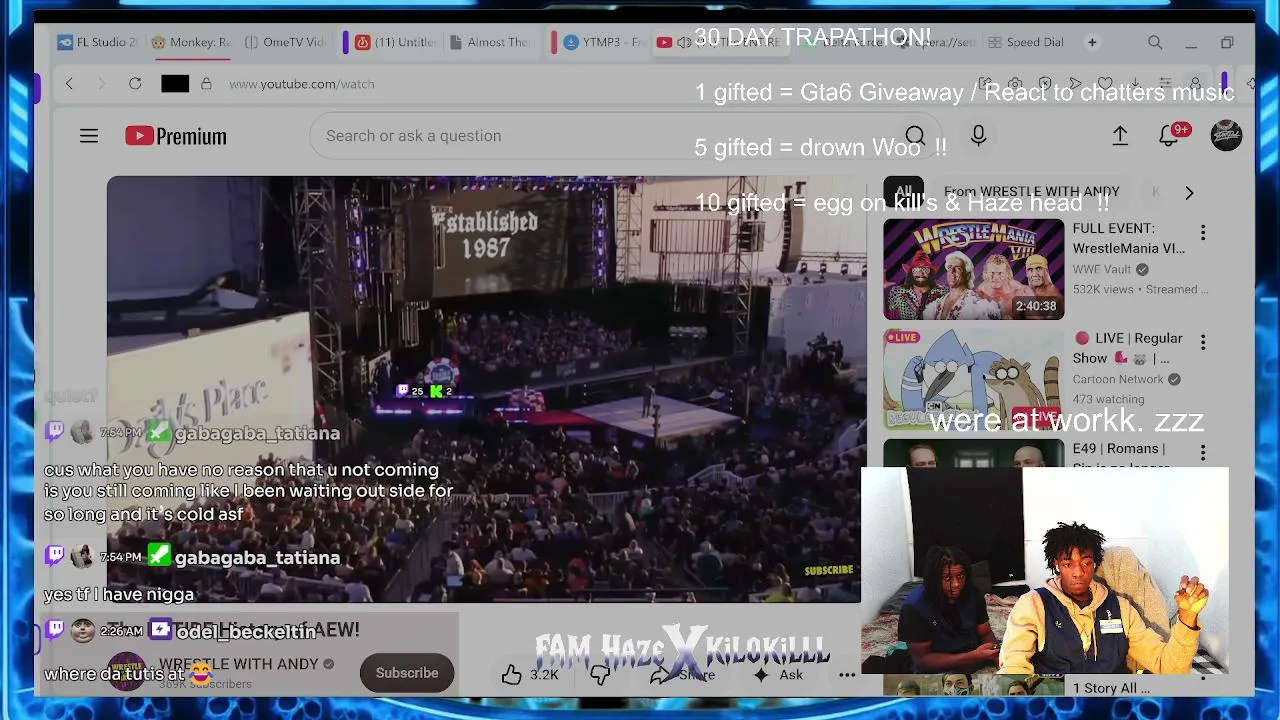This screenshot has height=720, width=1280.
Task: Open options for WrestleMania VIII video
Action: pyautogui.click(x=1203, y=233)
